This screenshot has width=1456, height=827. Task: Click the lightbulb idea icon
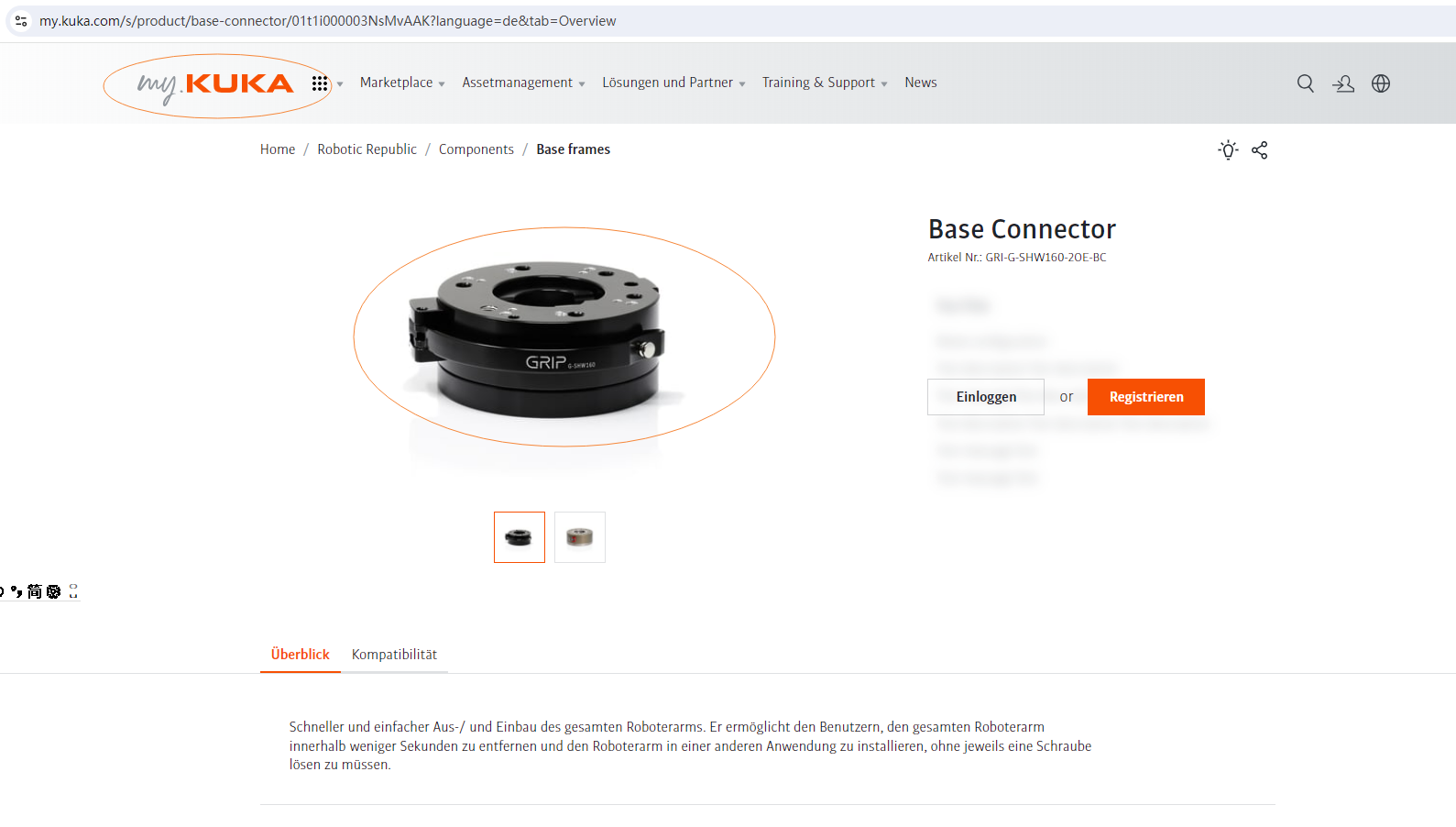click(1228, 149)
